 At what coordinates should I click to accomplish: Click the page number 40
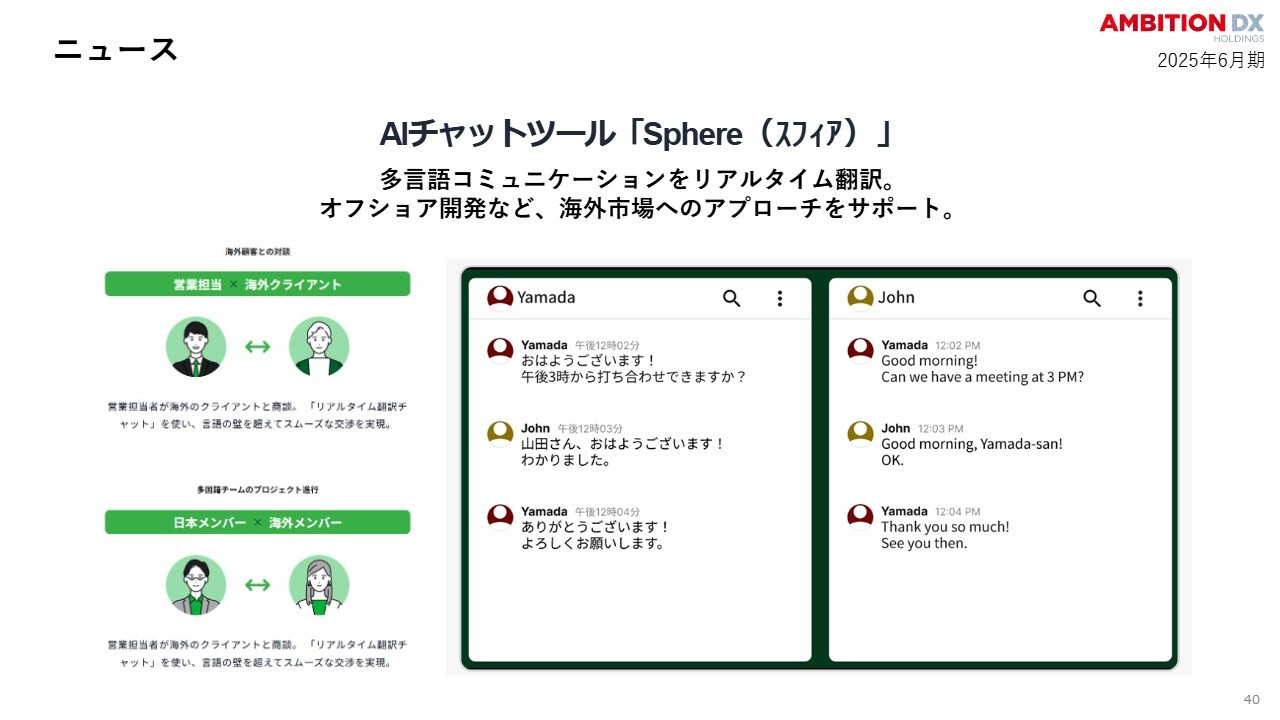(x=1252, y=699)
